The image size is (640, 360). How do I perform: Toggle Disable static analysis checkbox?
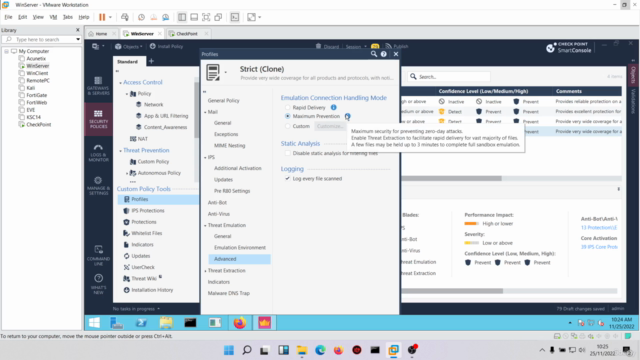tap(288, 153)
